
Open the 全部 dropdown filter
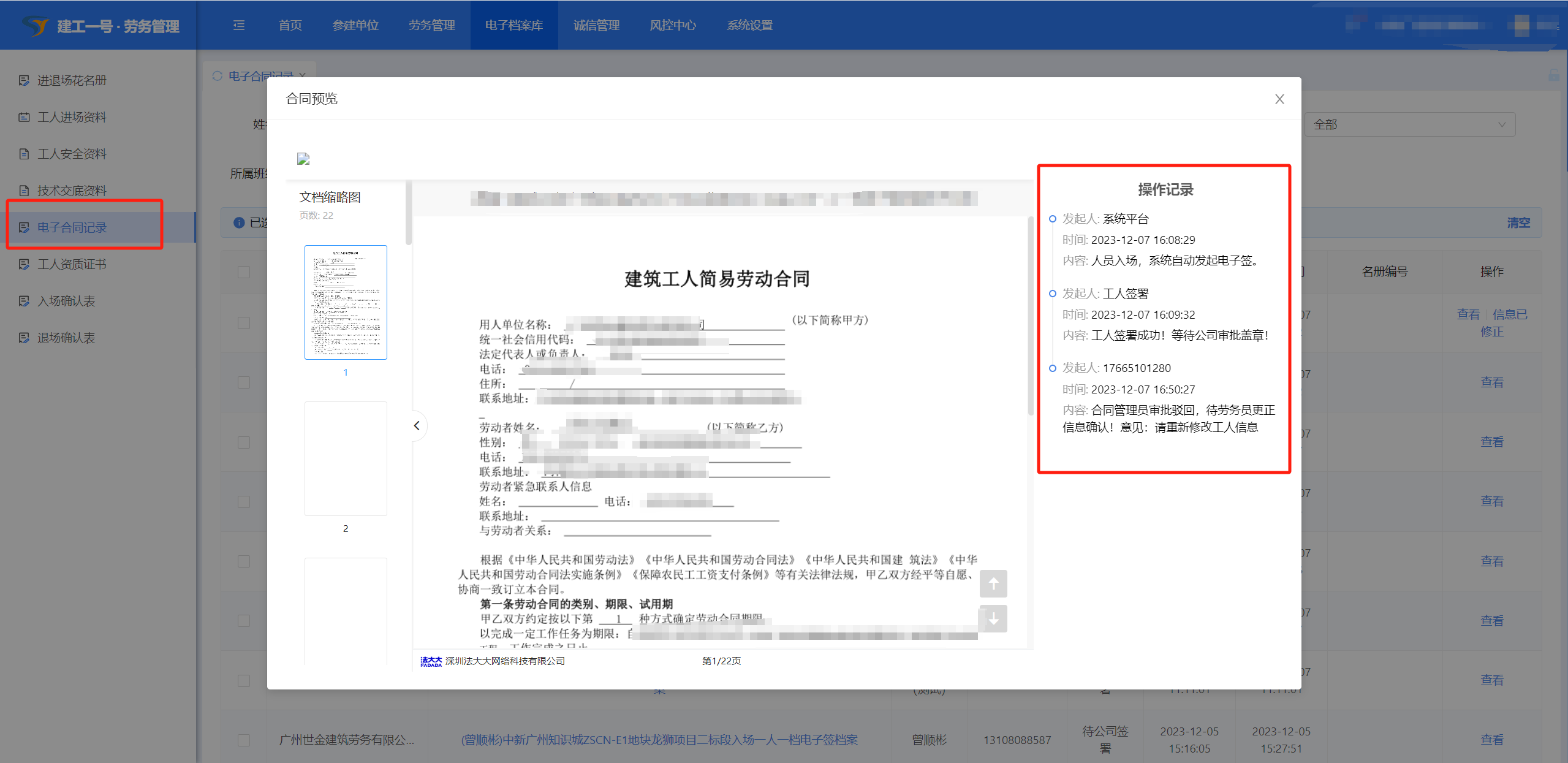(1409, 124)
